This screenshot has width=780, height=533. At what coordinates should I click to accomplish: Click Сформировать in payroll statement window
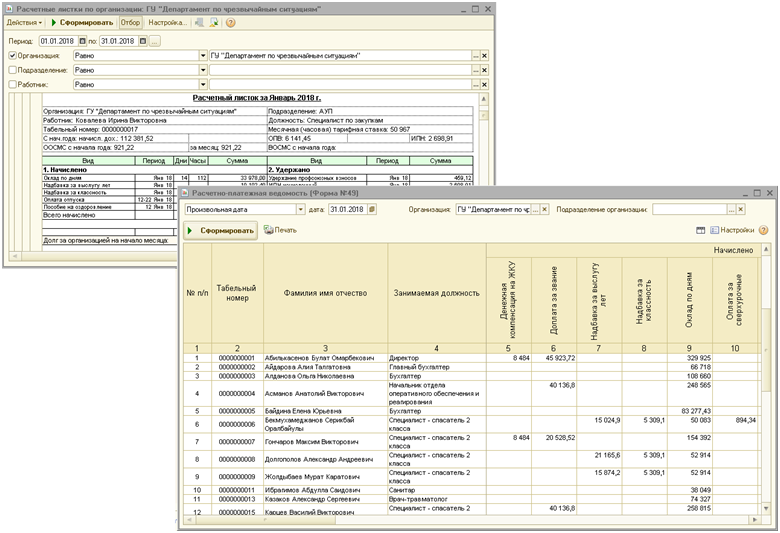[220, 230]
